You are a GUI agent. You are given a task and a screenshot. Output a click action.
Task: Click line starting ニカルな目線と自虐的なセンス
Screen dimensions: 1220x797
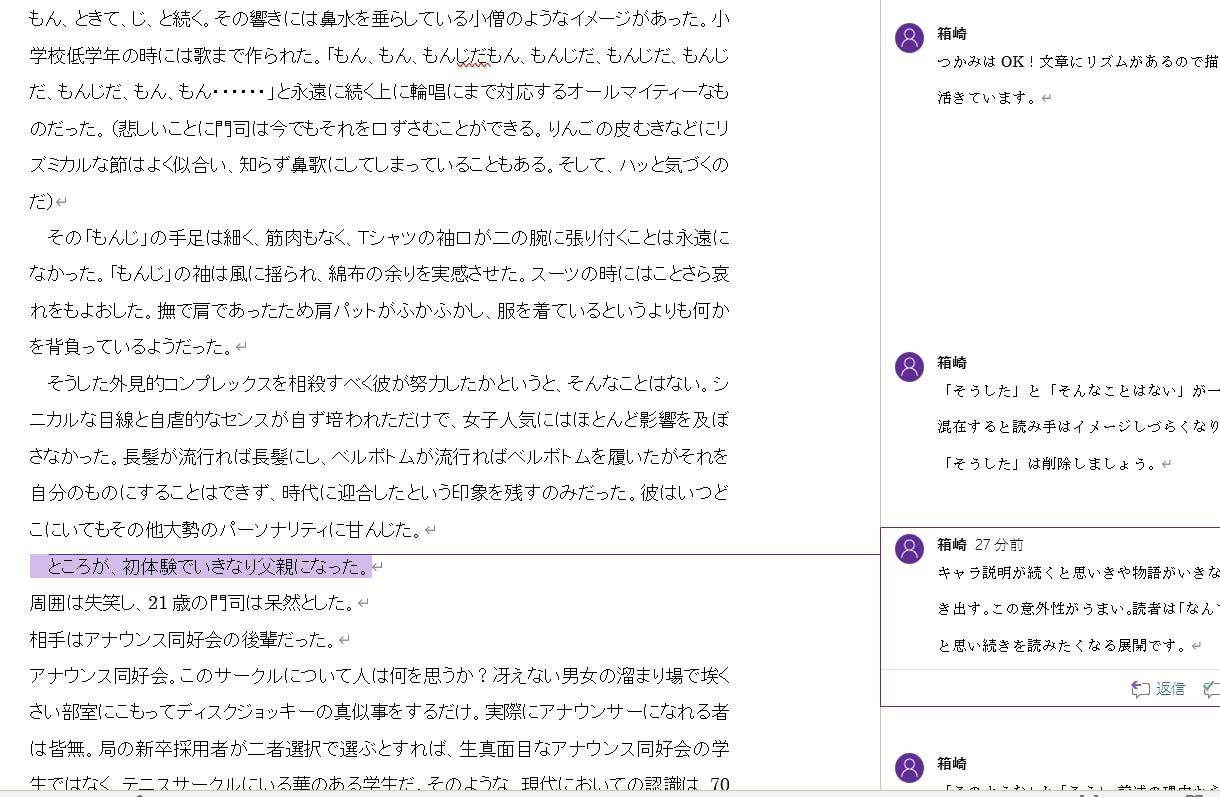coord(379,420)
